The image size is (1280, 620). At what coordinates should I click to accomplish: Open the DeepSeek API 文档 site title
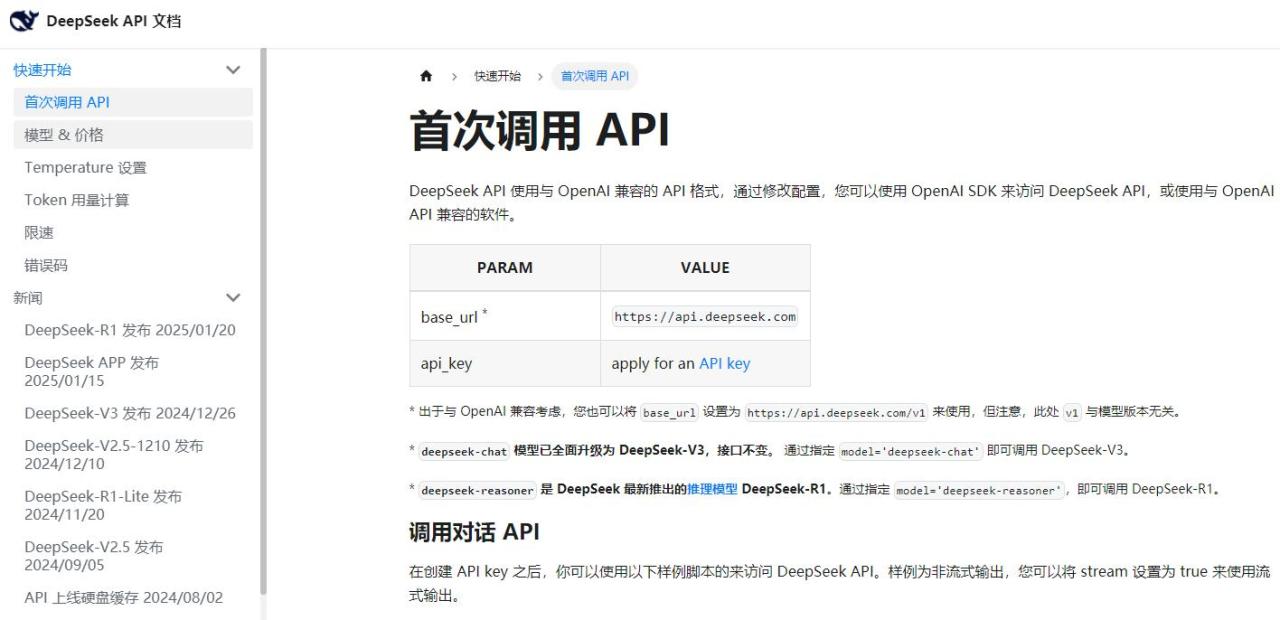(x=114, y=21)
